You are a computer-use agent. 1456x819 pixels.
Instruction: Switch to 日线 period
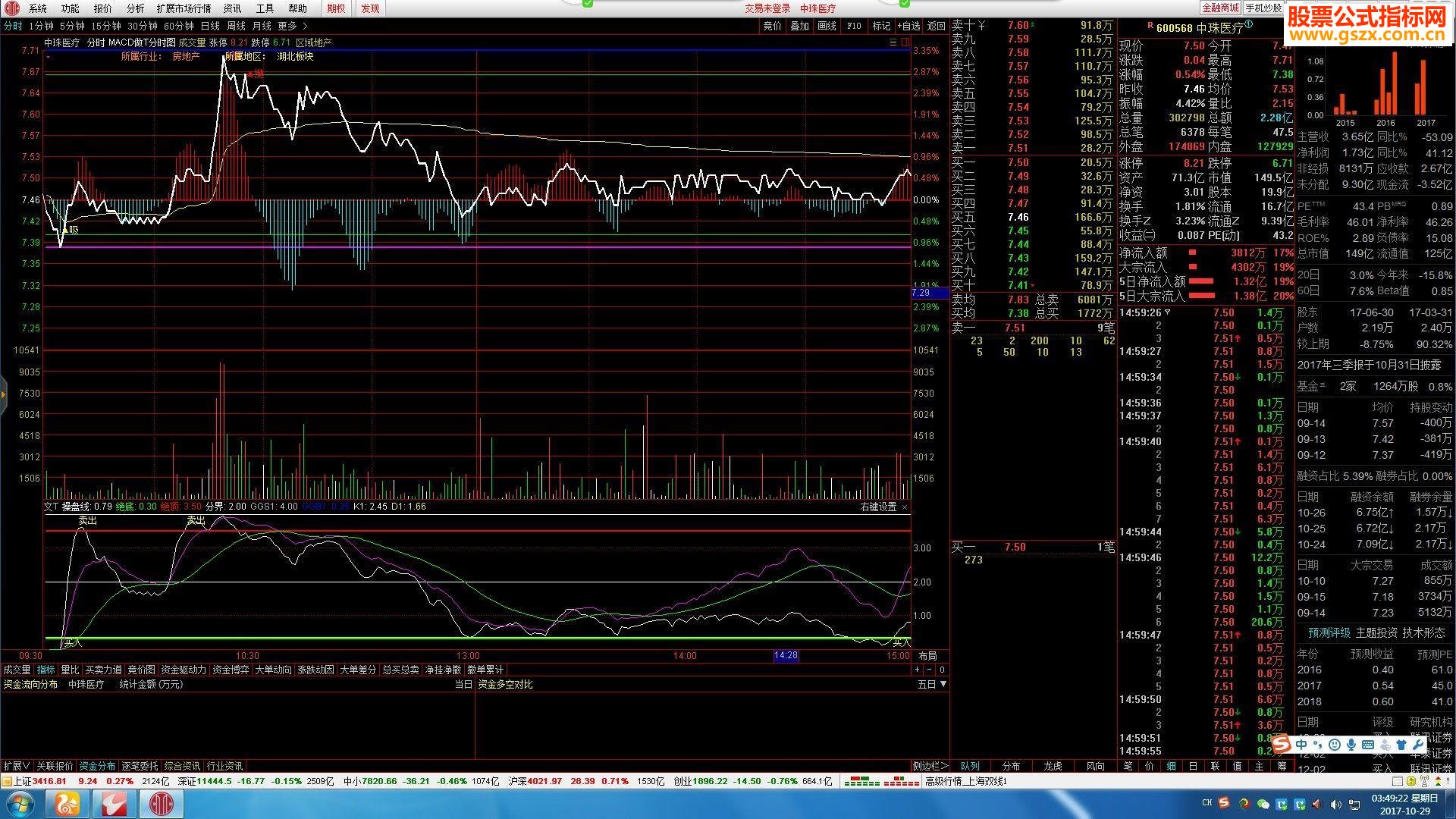[x=210, y=26]
